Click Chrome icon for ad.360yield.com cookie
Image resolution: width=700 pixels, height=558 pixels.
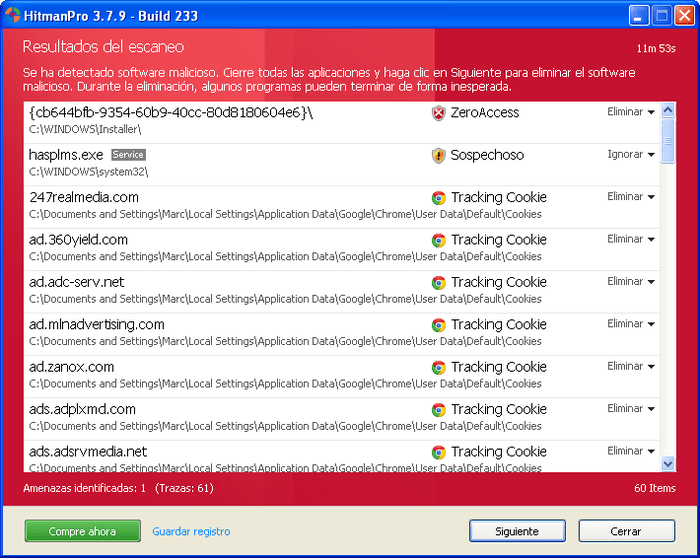[x=438, y=240]
